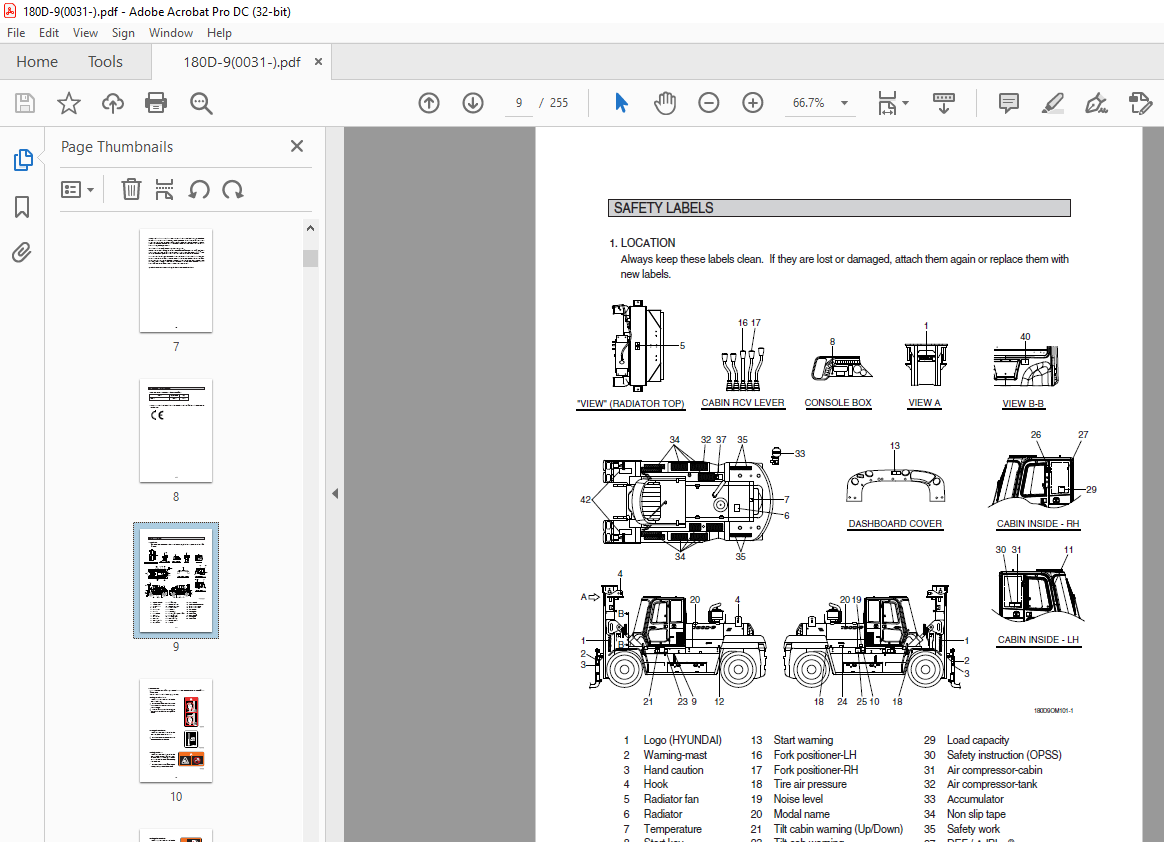Click the DASHBOARD COVER diagram label
Image resolution: width=1164 pixels, height=842 pixels.
coord(895,524)
